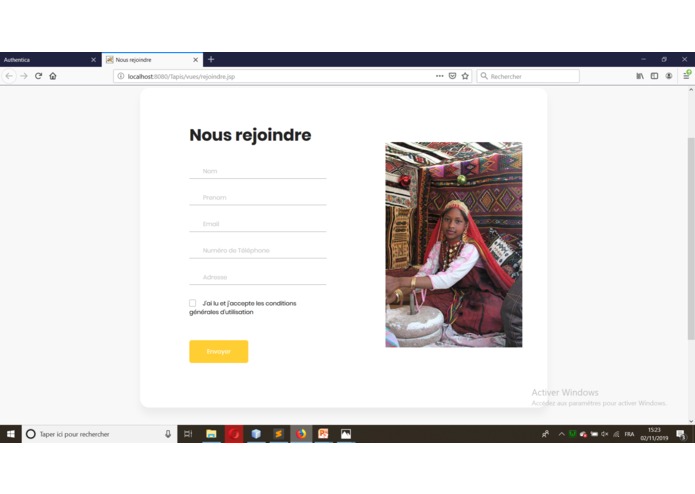Viewport: 695px width, 494px height.
Task: Select the Nous rejoindre tab
Action: (152, 60)
